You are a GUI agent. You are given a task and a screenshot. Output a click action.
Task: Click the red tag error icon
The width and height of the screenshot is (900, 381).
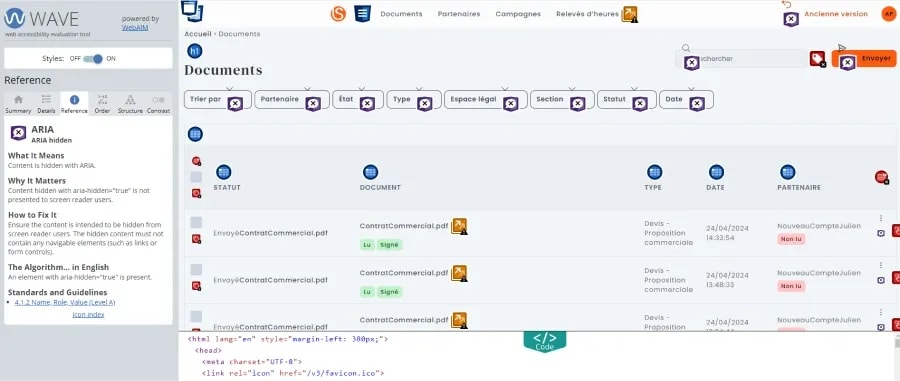coord(817,59)
